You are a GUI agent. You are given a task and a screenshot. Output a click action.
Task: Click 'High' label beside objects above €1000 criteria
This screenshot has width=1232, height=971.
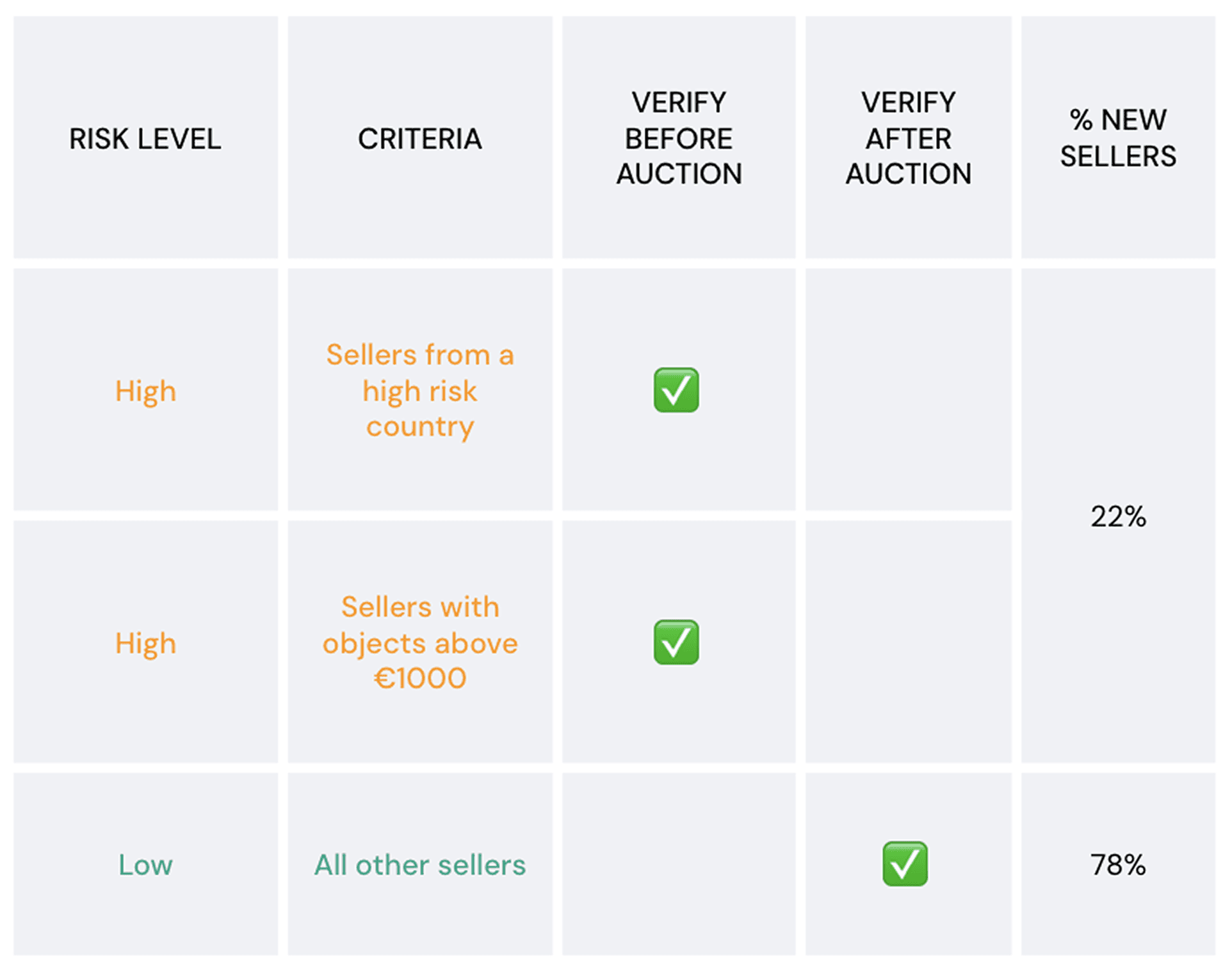pos(145,643)
